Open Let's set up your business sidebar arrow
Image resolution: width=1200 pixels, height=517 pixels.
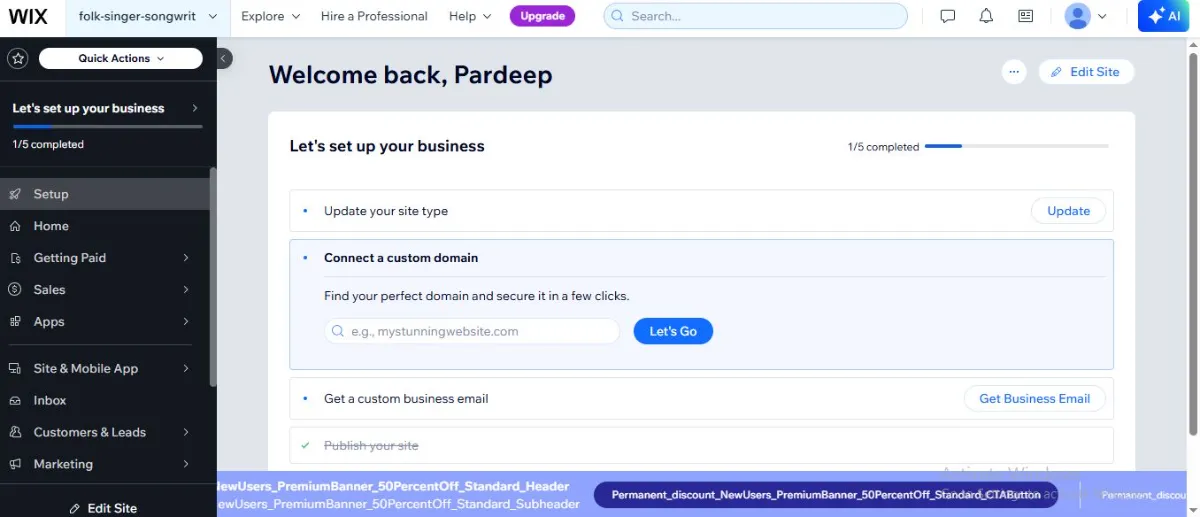click(195, 108)
